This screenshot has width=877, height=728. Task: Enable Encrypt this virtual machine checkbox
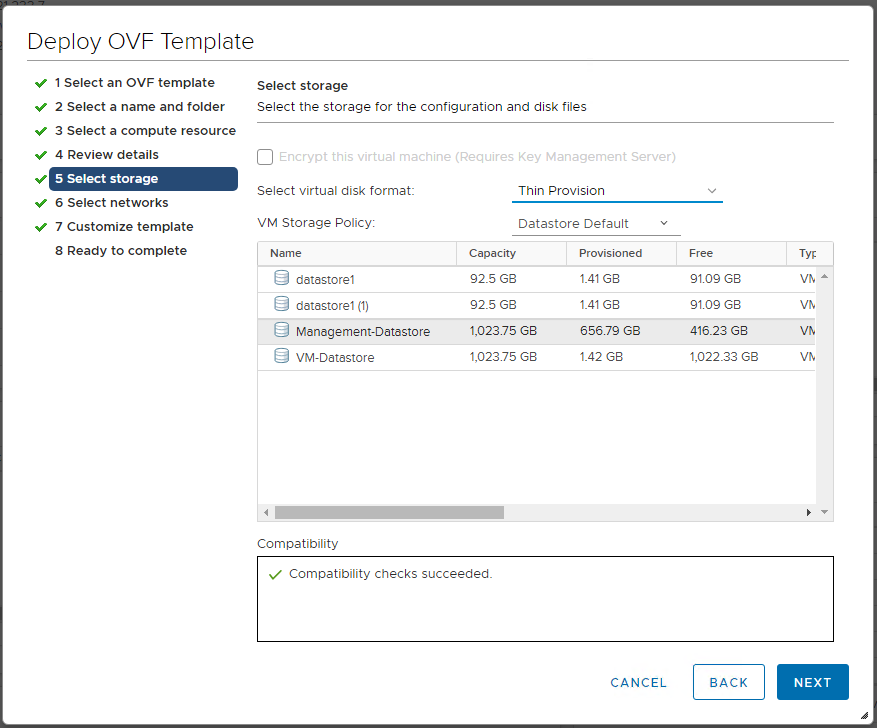click(265, 157)
